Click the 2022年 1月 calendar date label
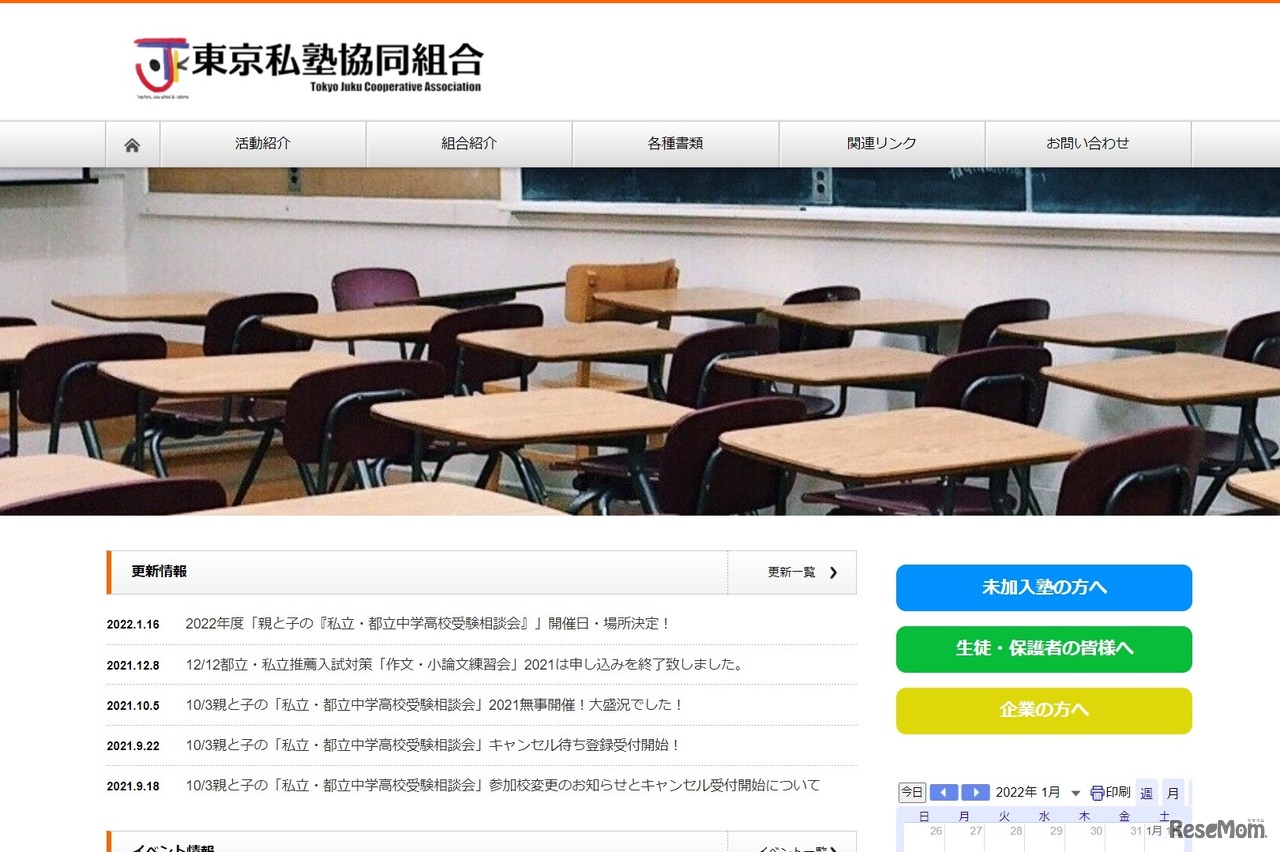The height and width of the screenshot is (852, 1280). click(x=1028, y=793)
